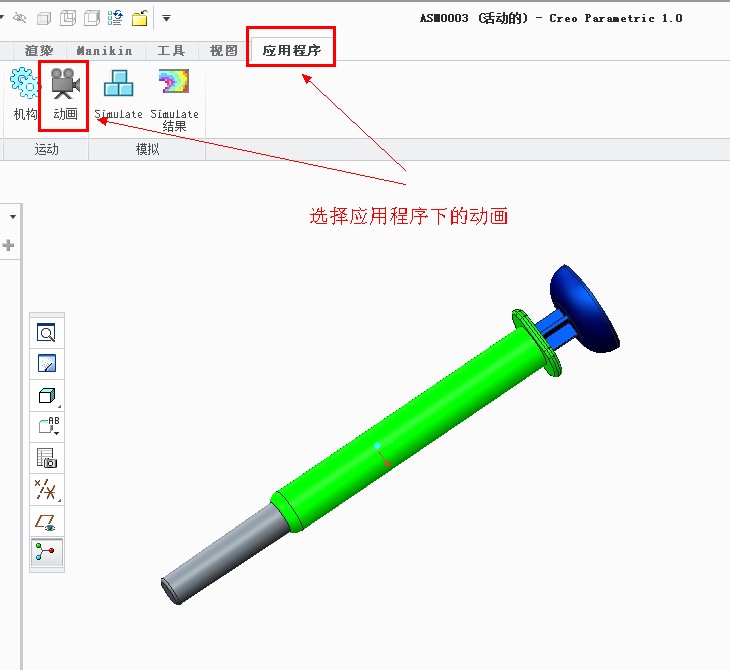The image size is (730, 670).
Task: Toggle the spin center icon in graphics toolbar
Action: coord(46,552)
